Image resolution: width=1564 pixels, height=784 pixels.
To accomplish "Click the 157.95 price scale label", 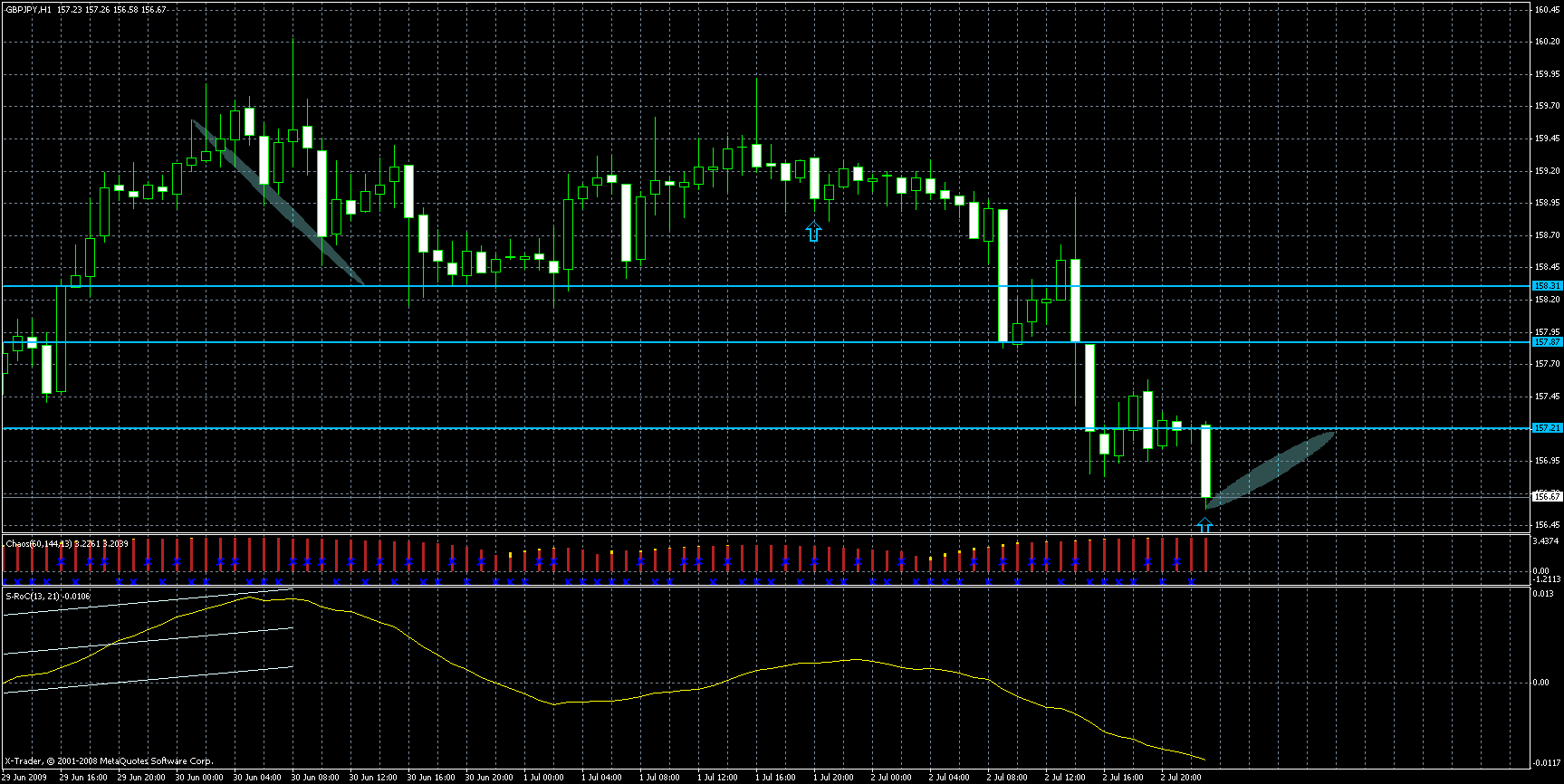I will [x=1547, y=331].
